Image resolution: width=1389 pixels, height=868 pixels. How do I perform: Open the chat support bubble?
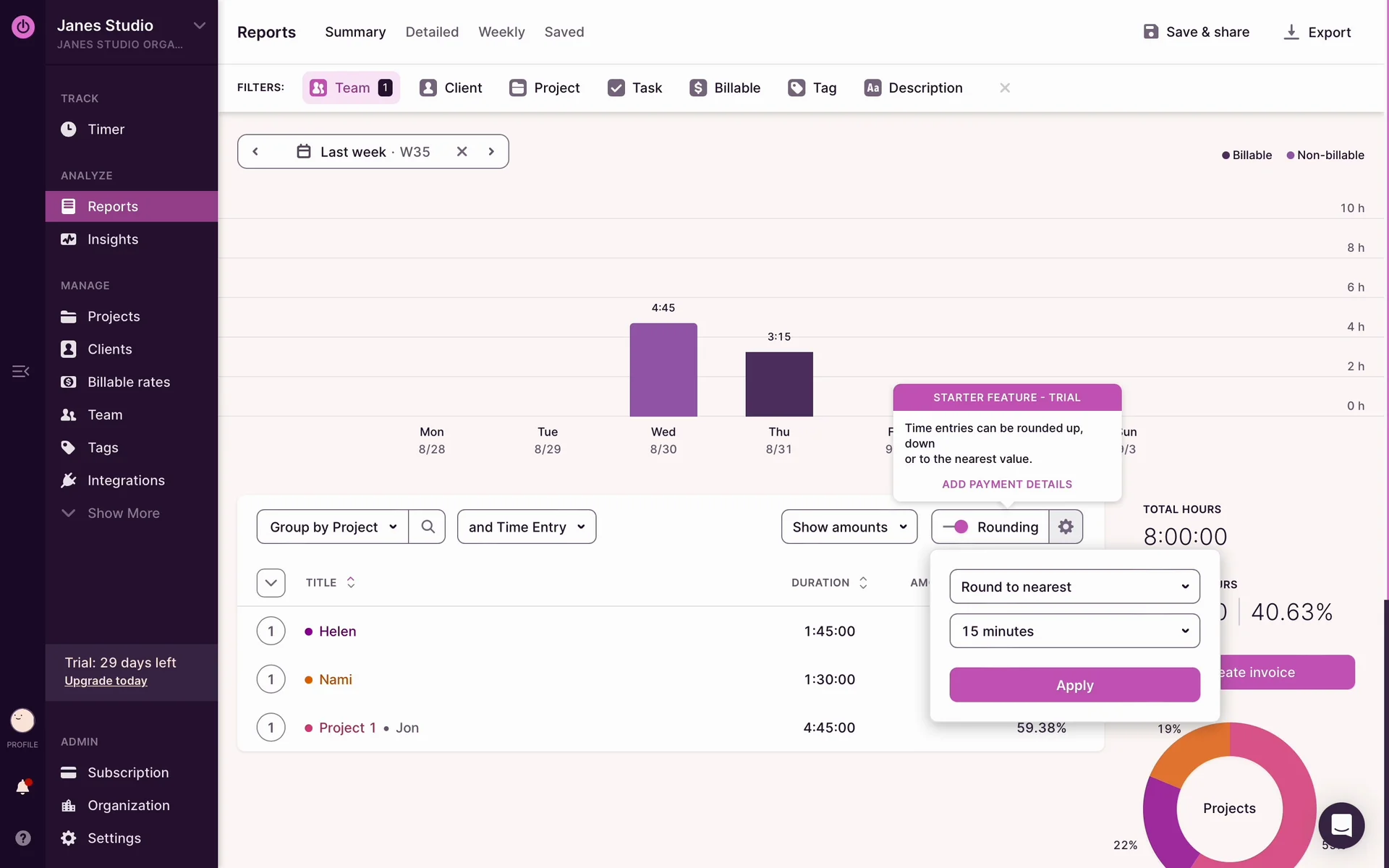(1341, 825)
